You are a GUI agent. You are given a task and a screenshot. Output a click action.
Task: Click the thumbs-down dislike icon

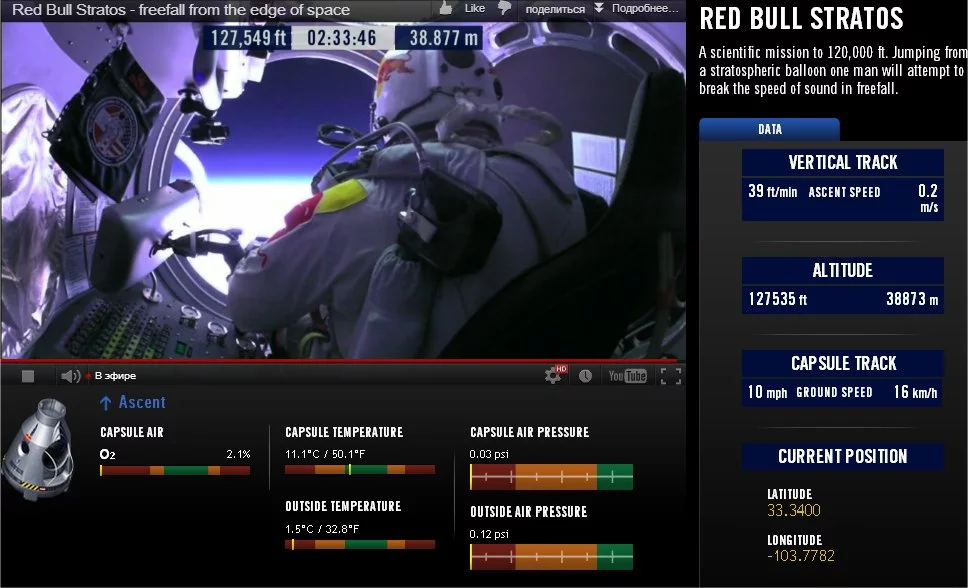point(505,8)
